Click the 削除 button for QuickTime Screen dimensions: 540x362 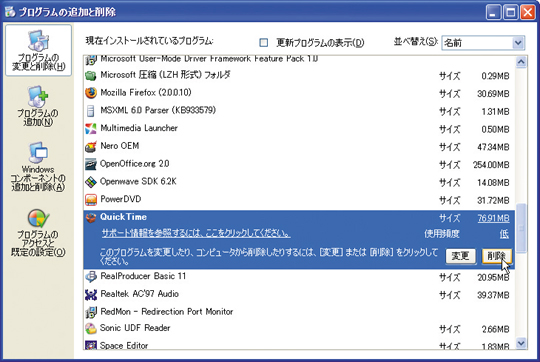pyautogui.click(x=497, y=256)
